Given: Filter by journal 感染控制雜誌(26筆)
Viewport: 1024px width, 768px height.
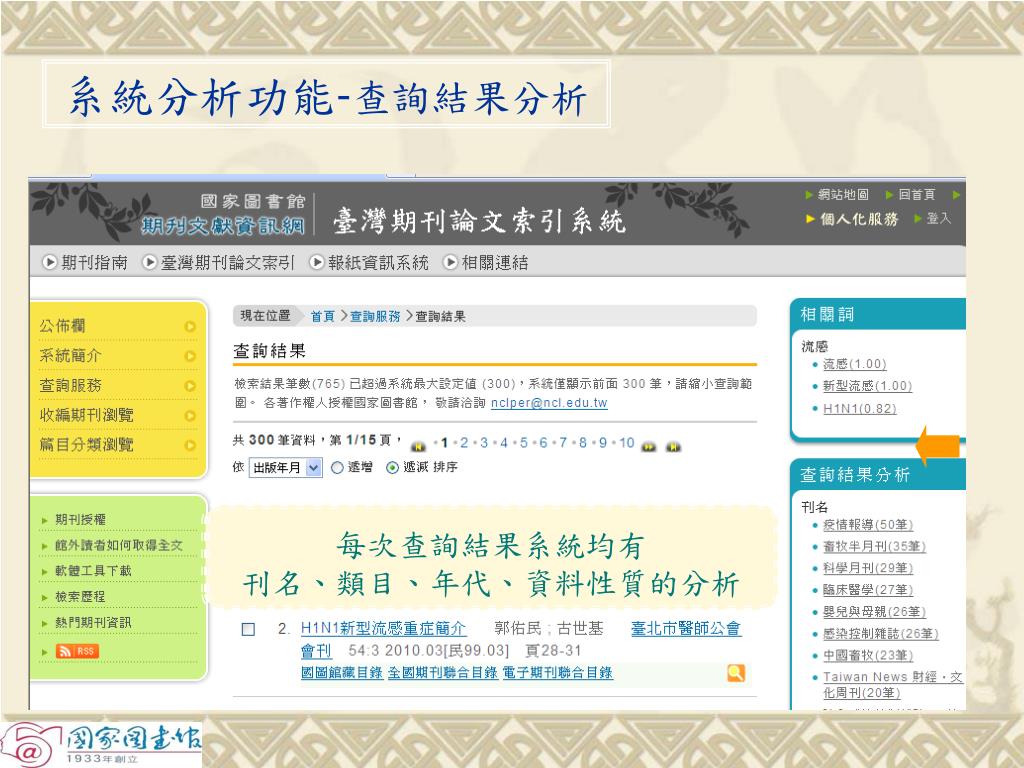Looking at the screenshot, I should 881,633.
